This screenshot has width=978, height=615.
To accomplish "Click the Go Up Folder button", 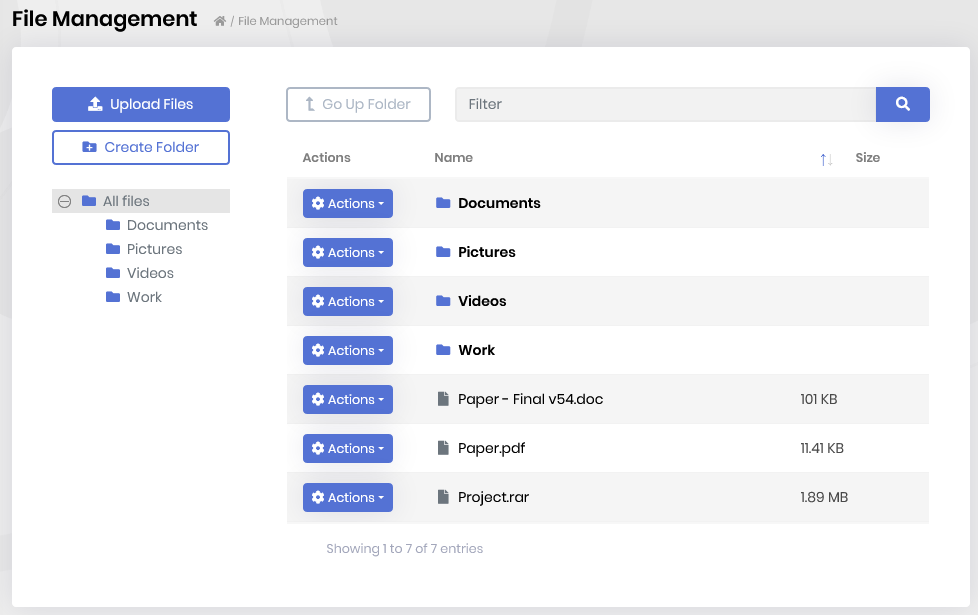I will 359,104.
